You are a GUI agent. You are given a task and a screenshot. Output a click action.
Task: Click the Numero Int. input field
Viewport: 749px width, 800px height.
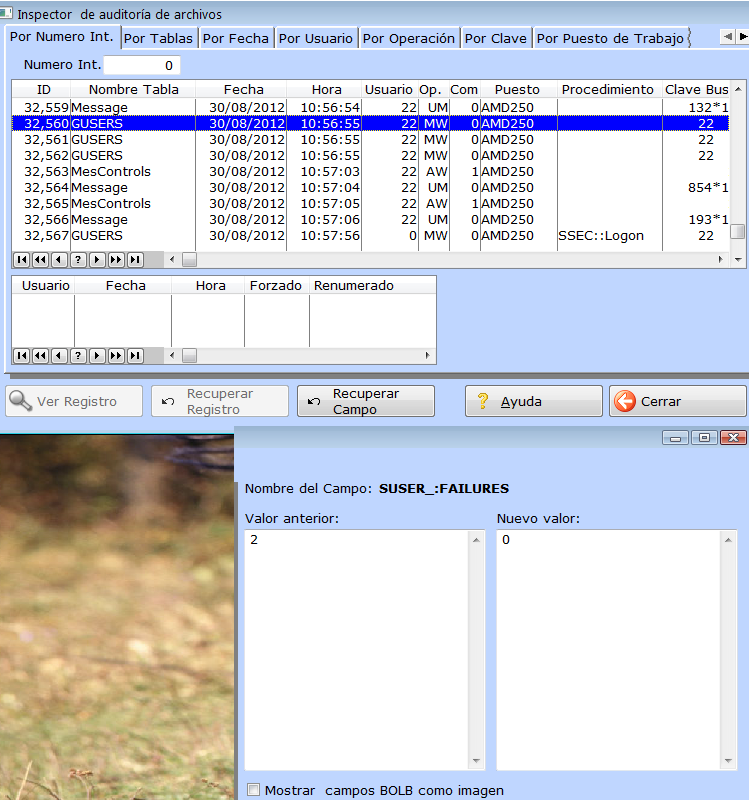tap(142, 65)
